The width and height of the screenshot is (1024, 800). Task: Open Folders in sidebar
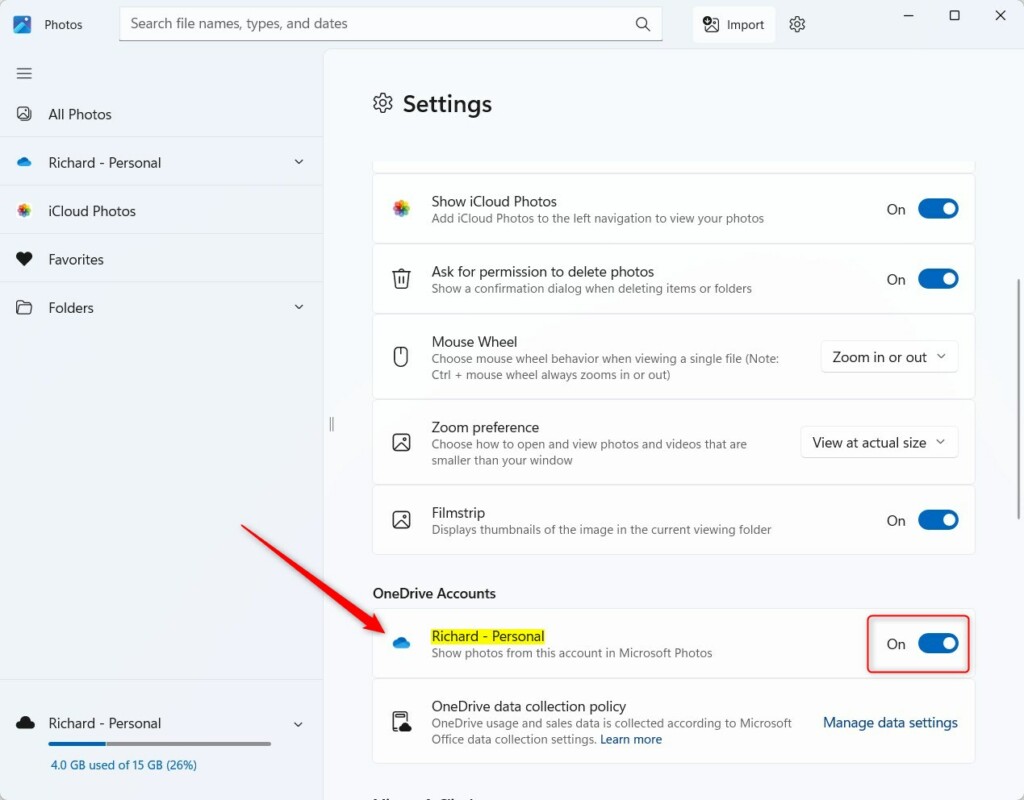pyautogui.click(x=161, y=307)
